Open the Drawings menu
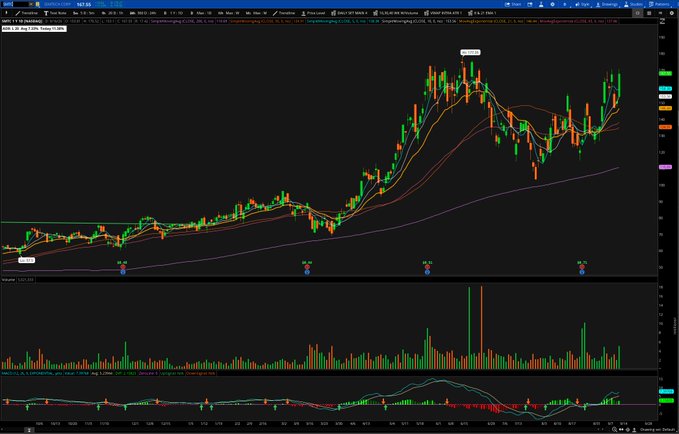 [x=607, y=4]
